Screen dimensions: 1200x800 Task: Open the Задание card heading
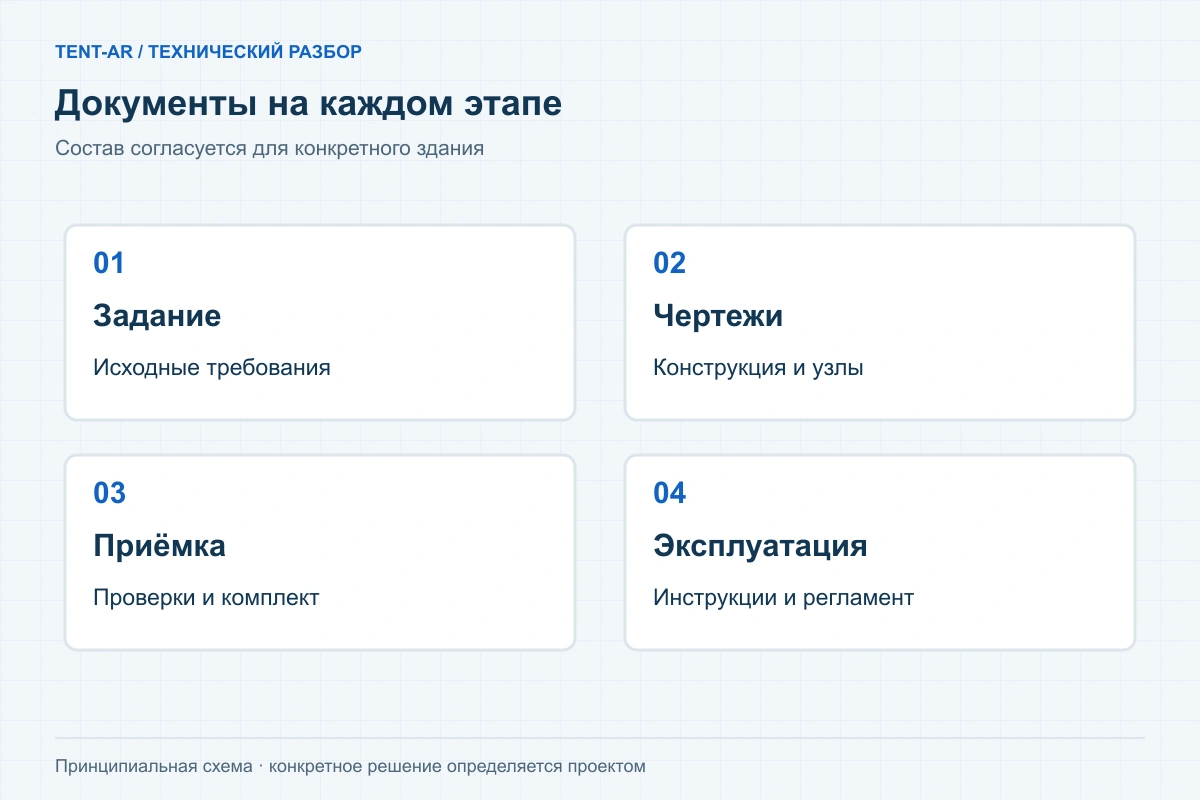157,316
